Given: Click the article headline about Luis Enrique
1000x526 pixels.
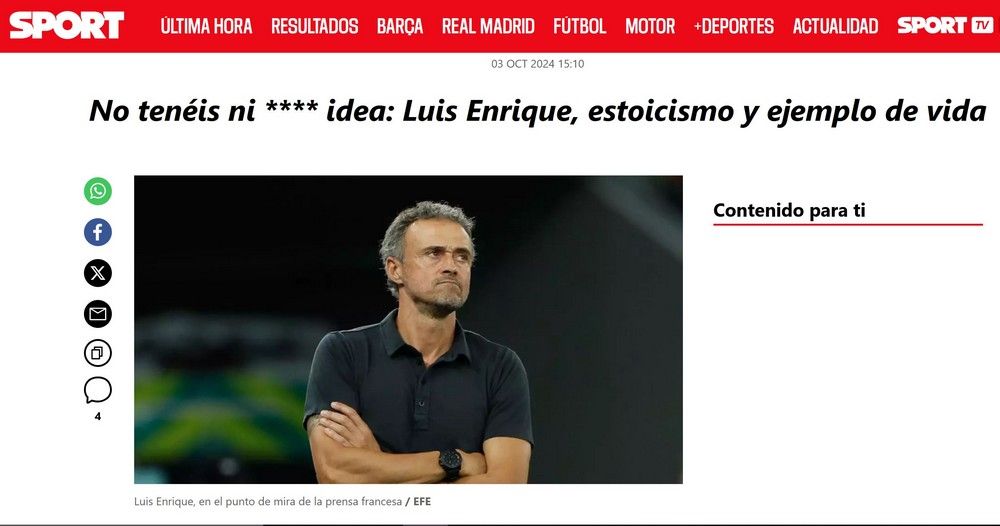Looking at the screenshot, I should 538,111.
